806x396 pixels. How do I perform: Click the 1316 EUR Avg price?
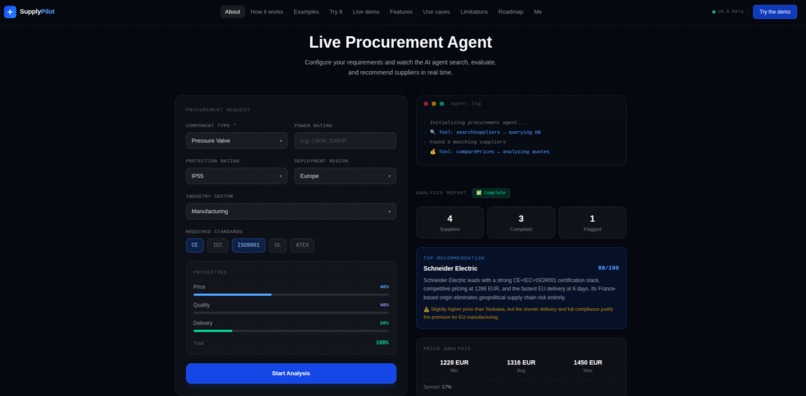[521, 363]
